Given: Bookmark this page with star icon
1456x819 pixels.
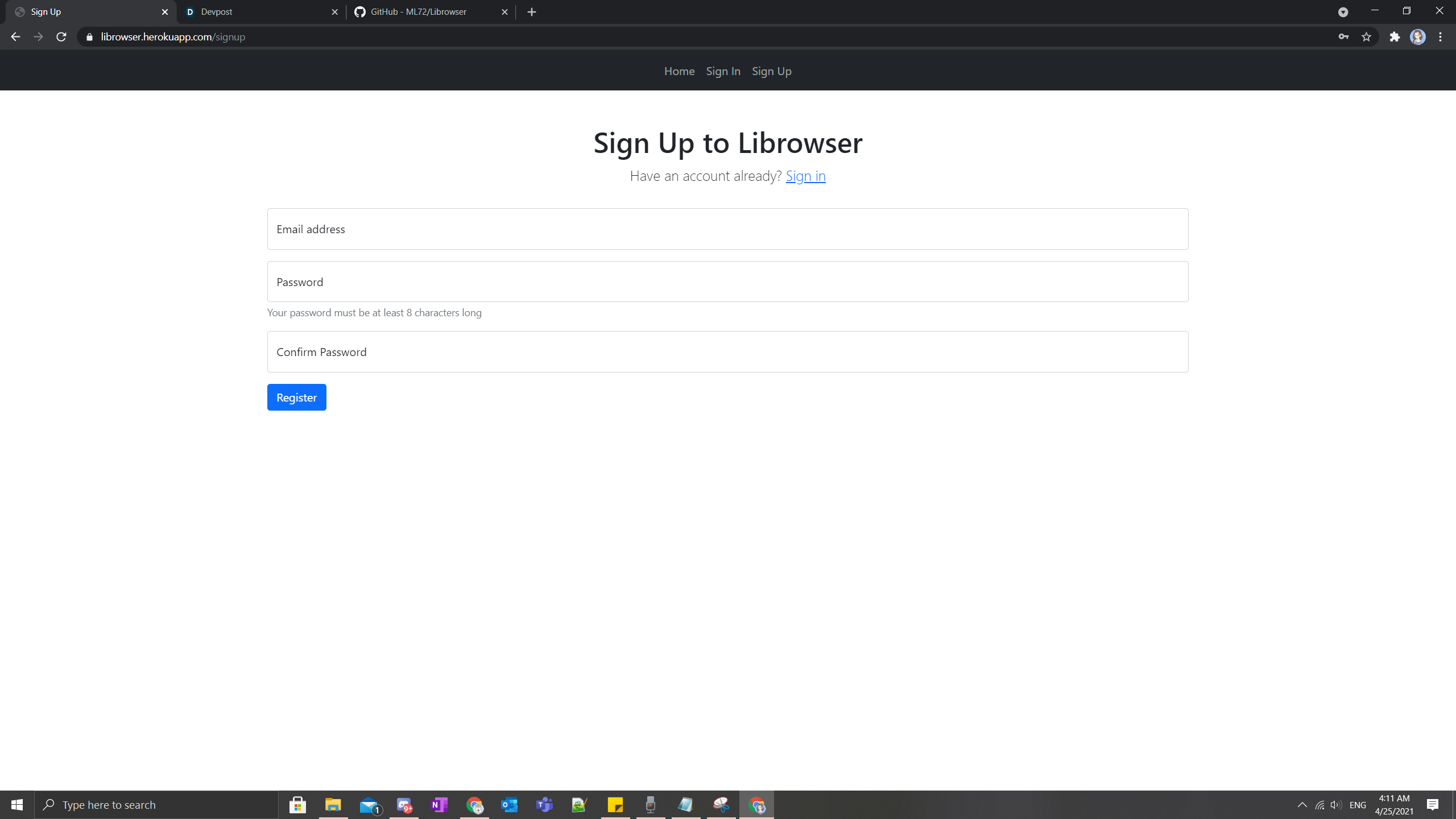Looking at the screenshot, I should [1366, 37].
